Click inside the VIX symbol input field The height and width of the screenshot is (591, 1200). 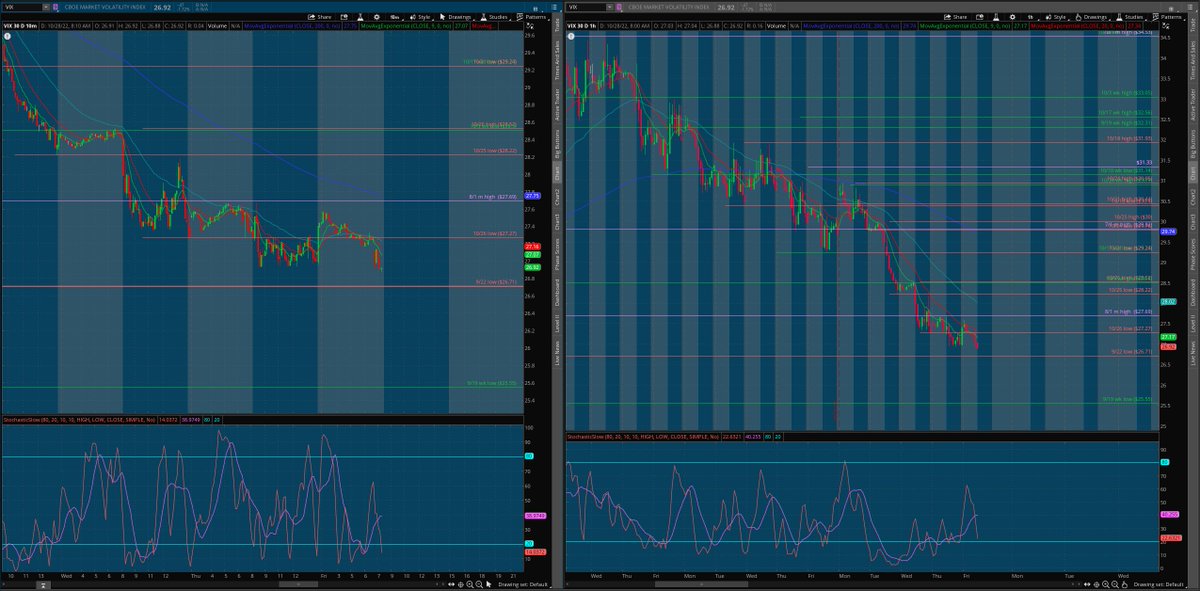22,7
